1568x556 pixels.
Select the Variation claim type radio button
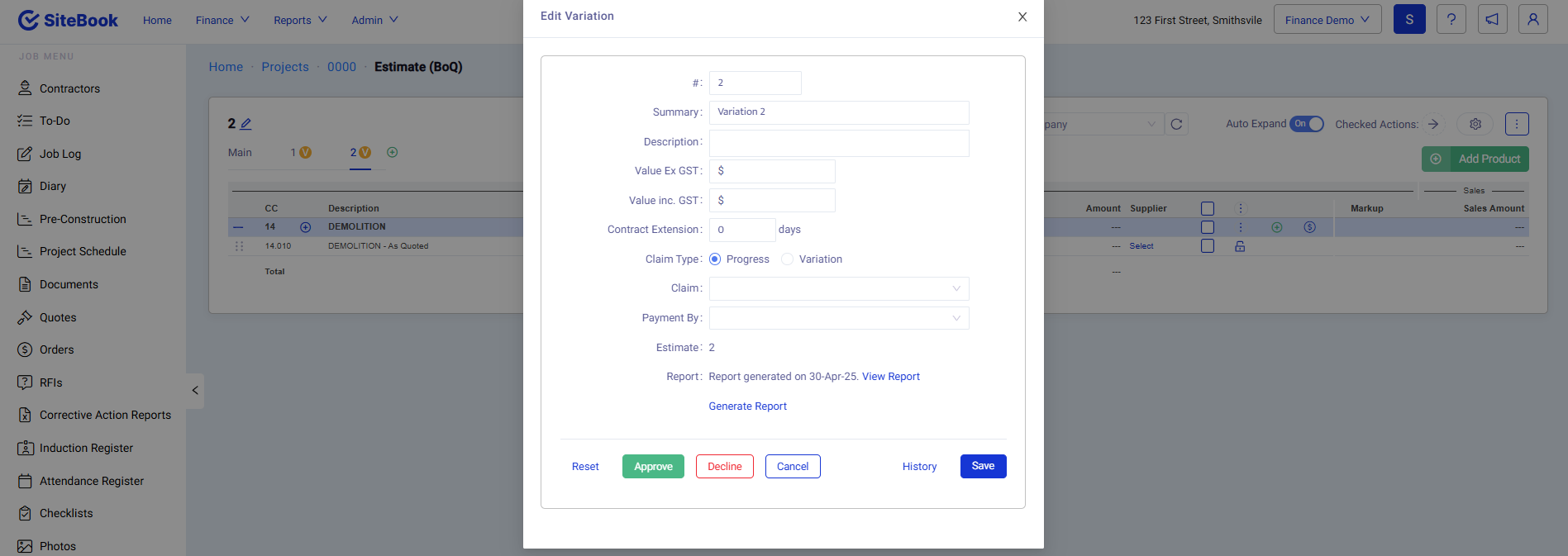(x=788, y=259)
